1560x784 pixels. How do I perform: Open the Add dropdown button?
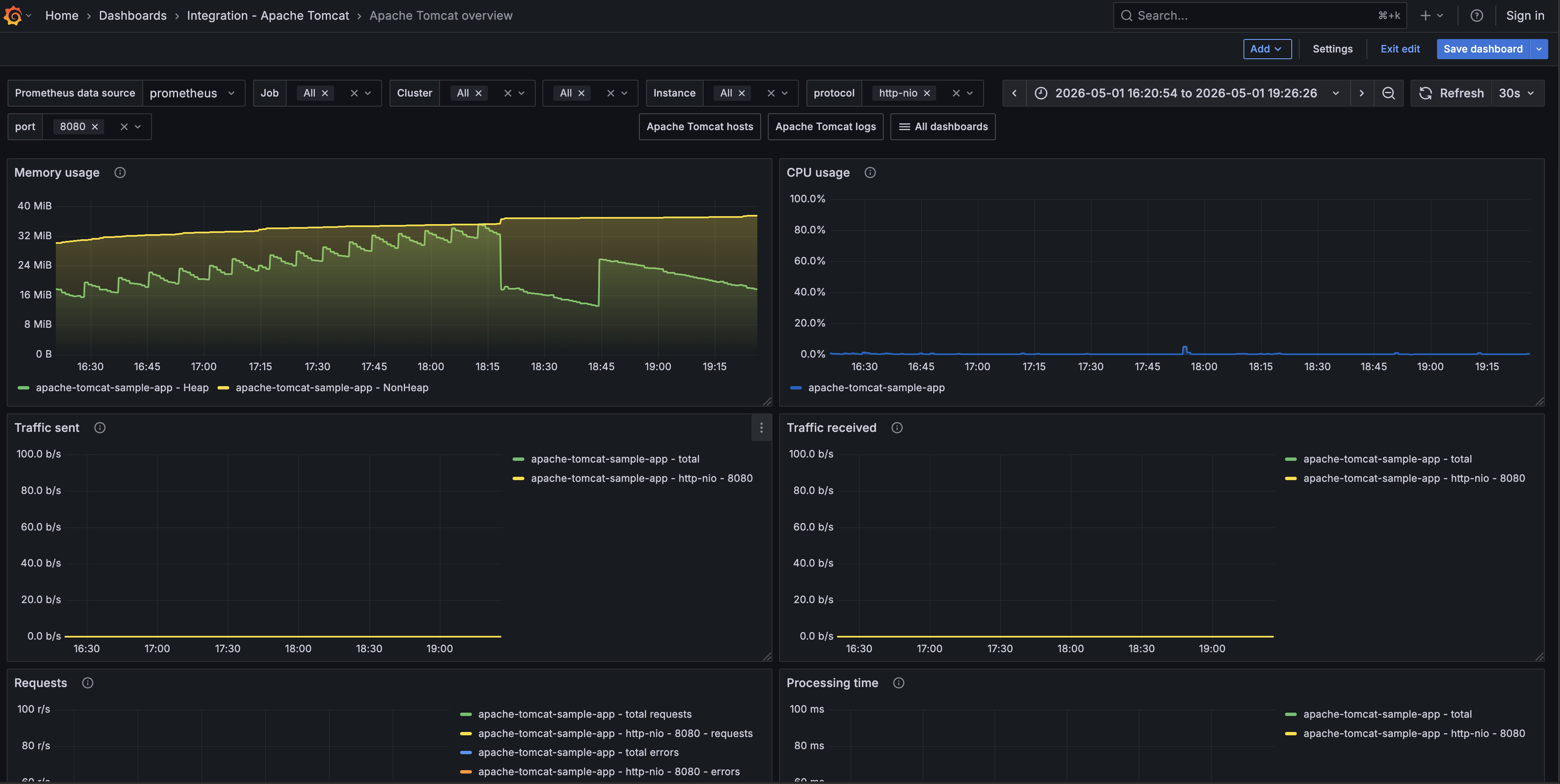[1267, 49]
